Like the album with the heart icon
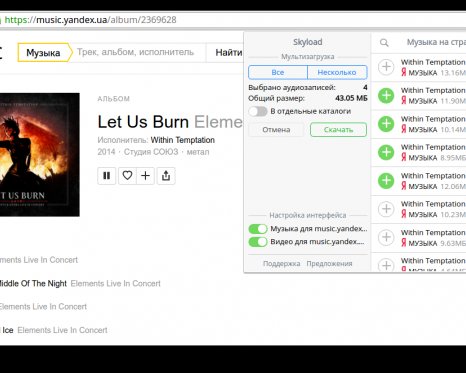 127,176
